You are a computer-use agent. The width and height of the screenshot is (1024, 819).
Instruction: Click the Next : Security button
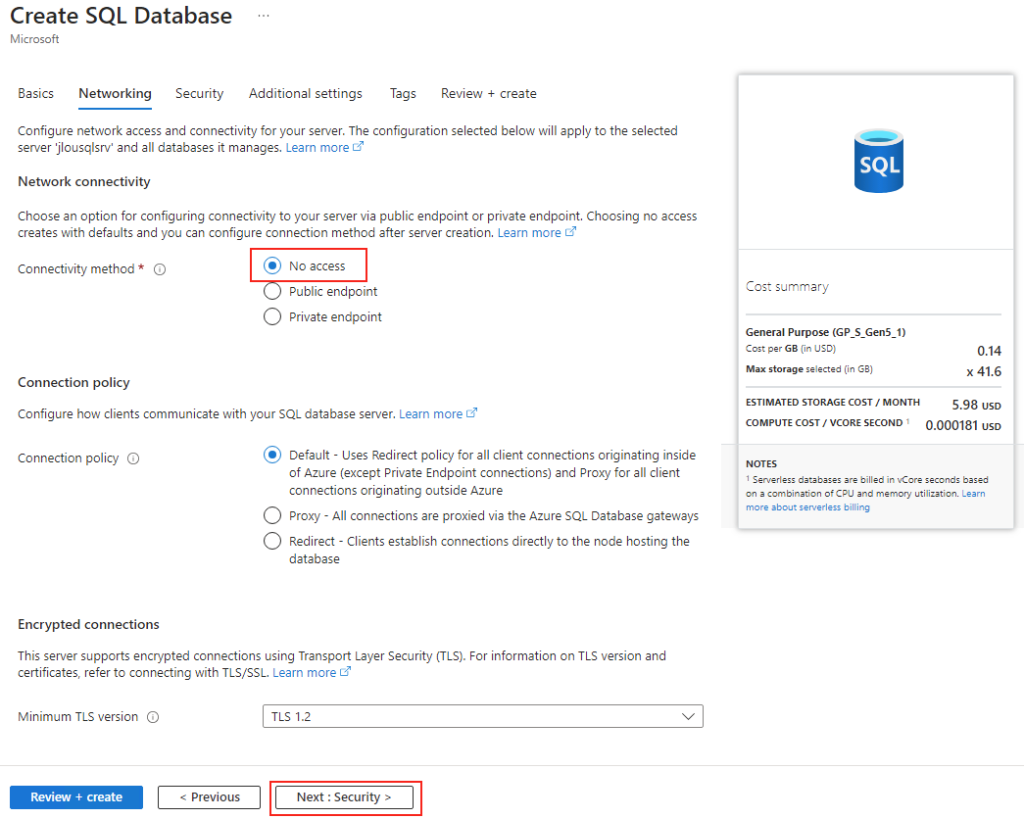click(x=344, y=797)
